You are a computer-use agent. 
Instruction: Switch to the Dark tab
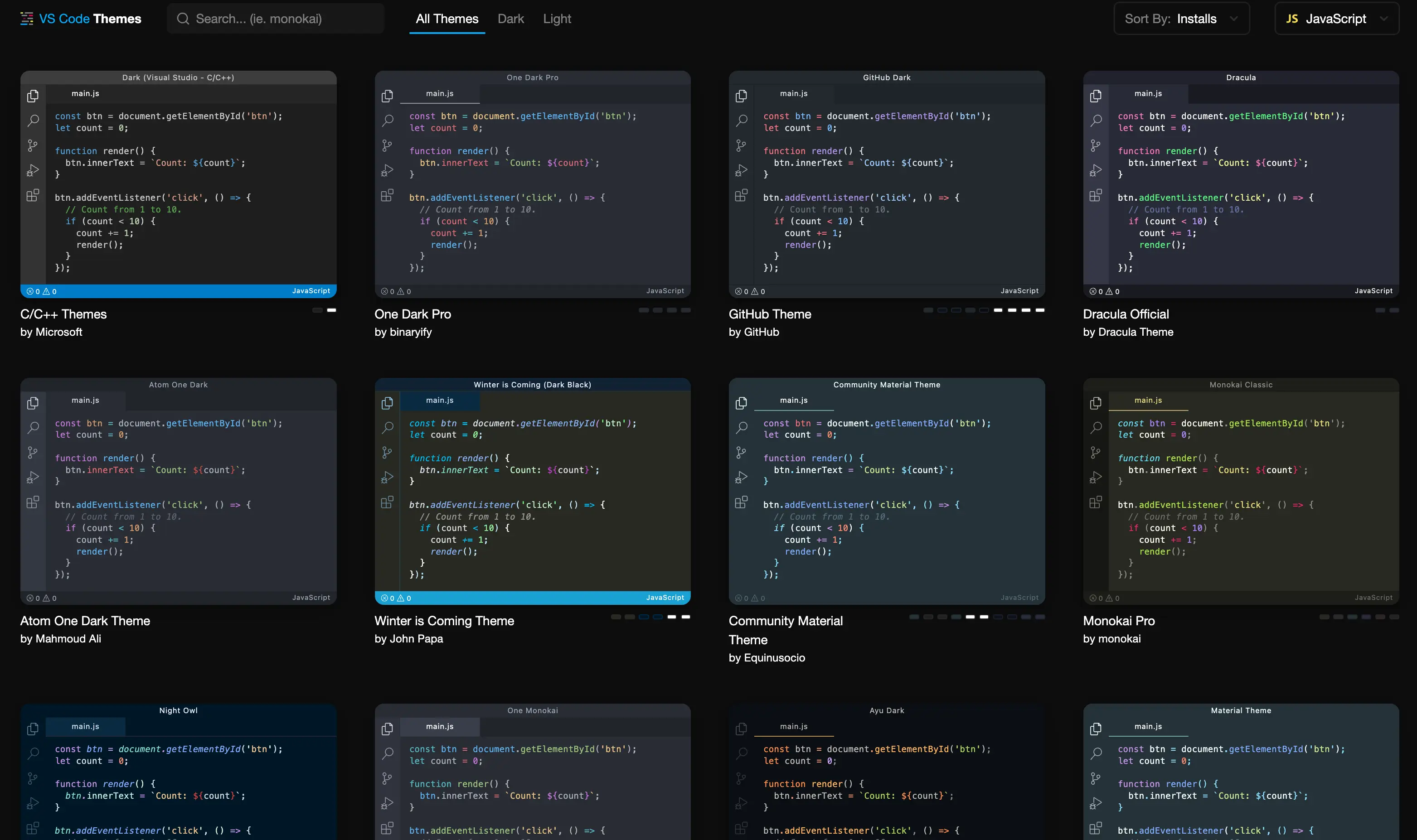(510, 19)
